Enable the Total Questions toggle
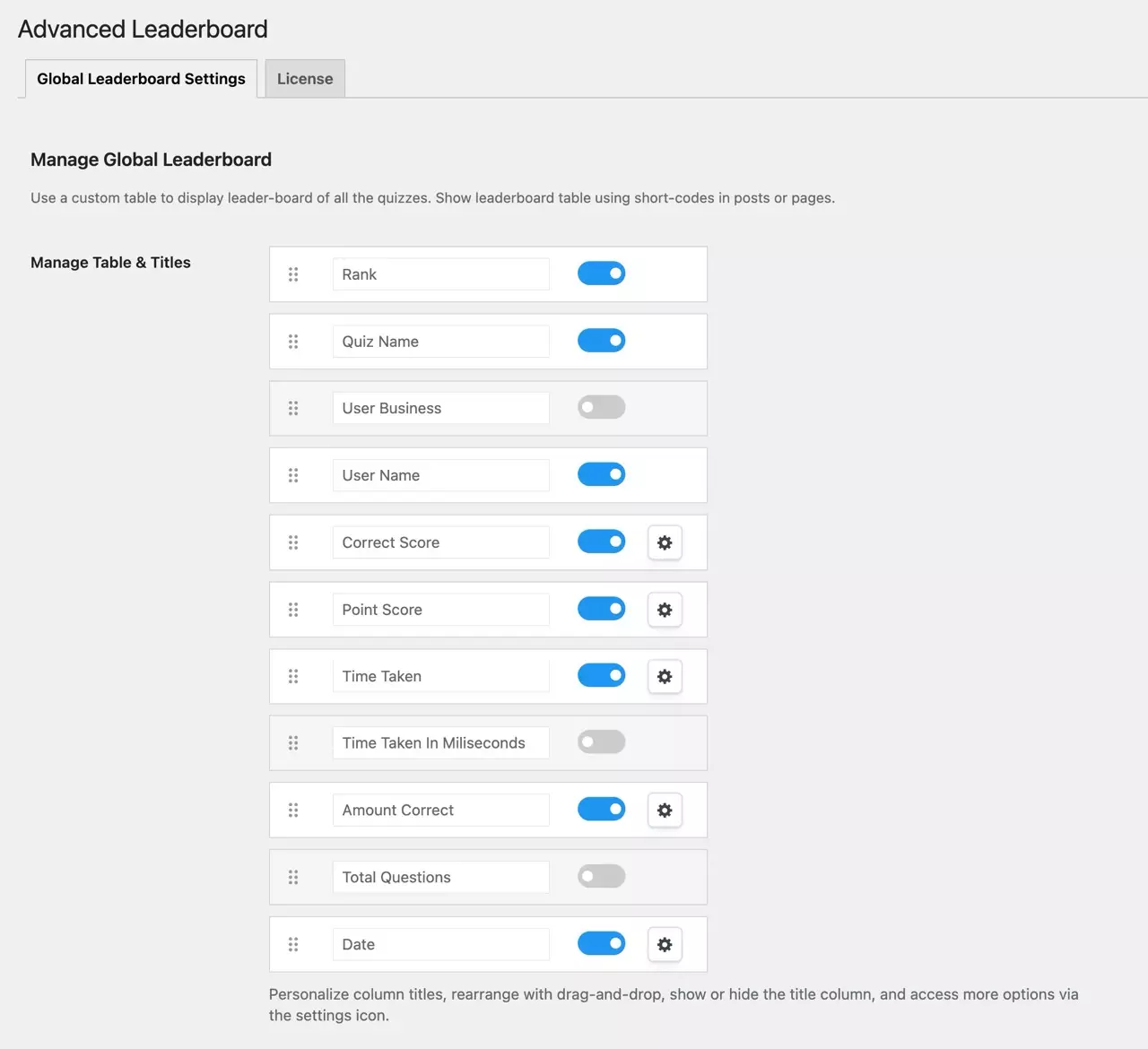Screen dimensions: 1148x1049 pyautogui.click(x=601, y=876)
